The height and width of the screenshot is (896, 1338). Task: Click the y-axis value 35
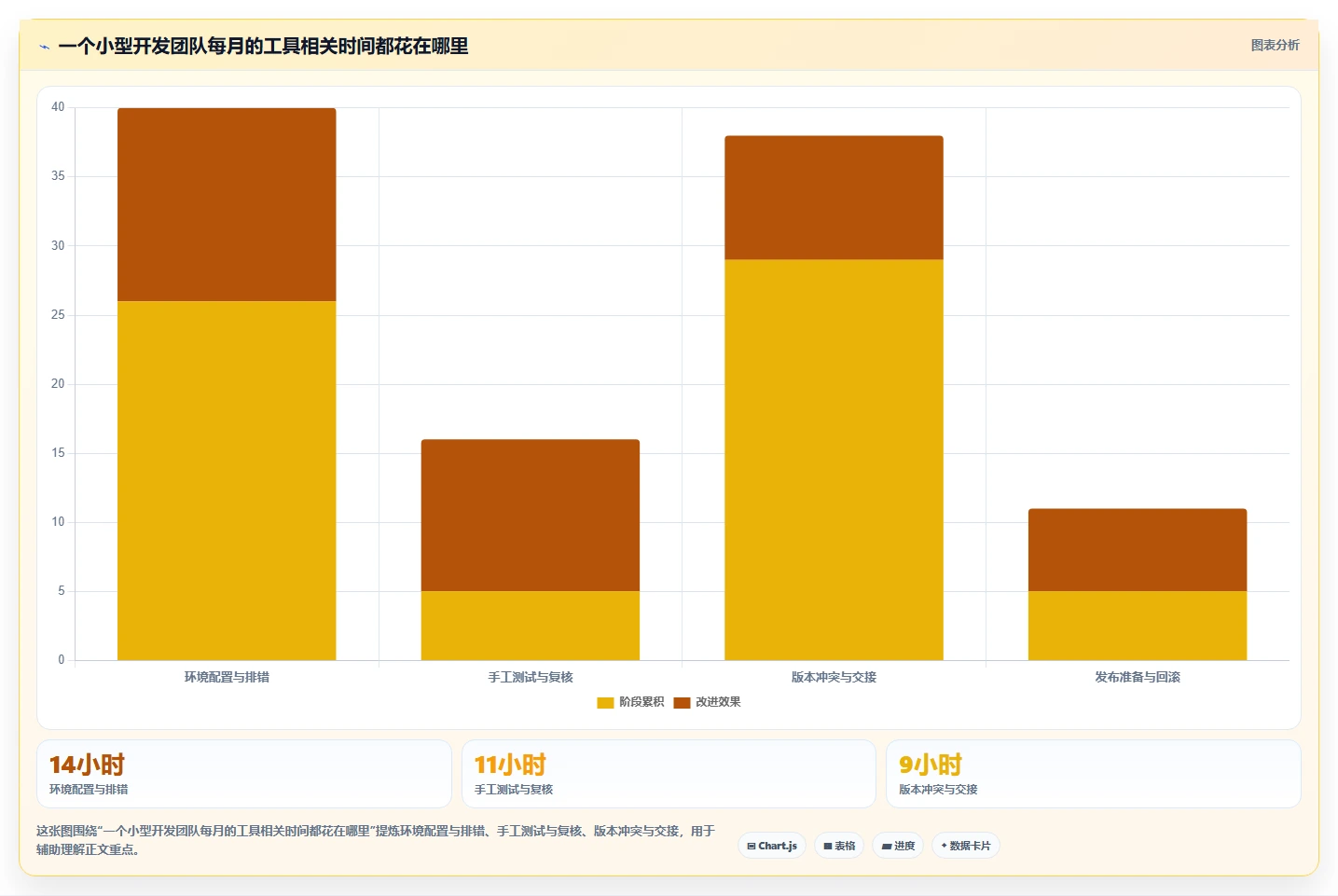click(58, 176)
